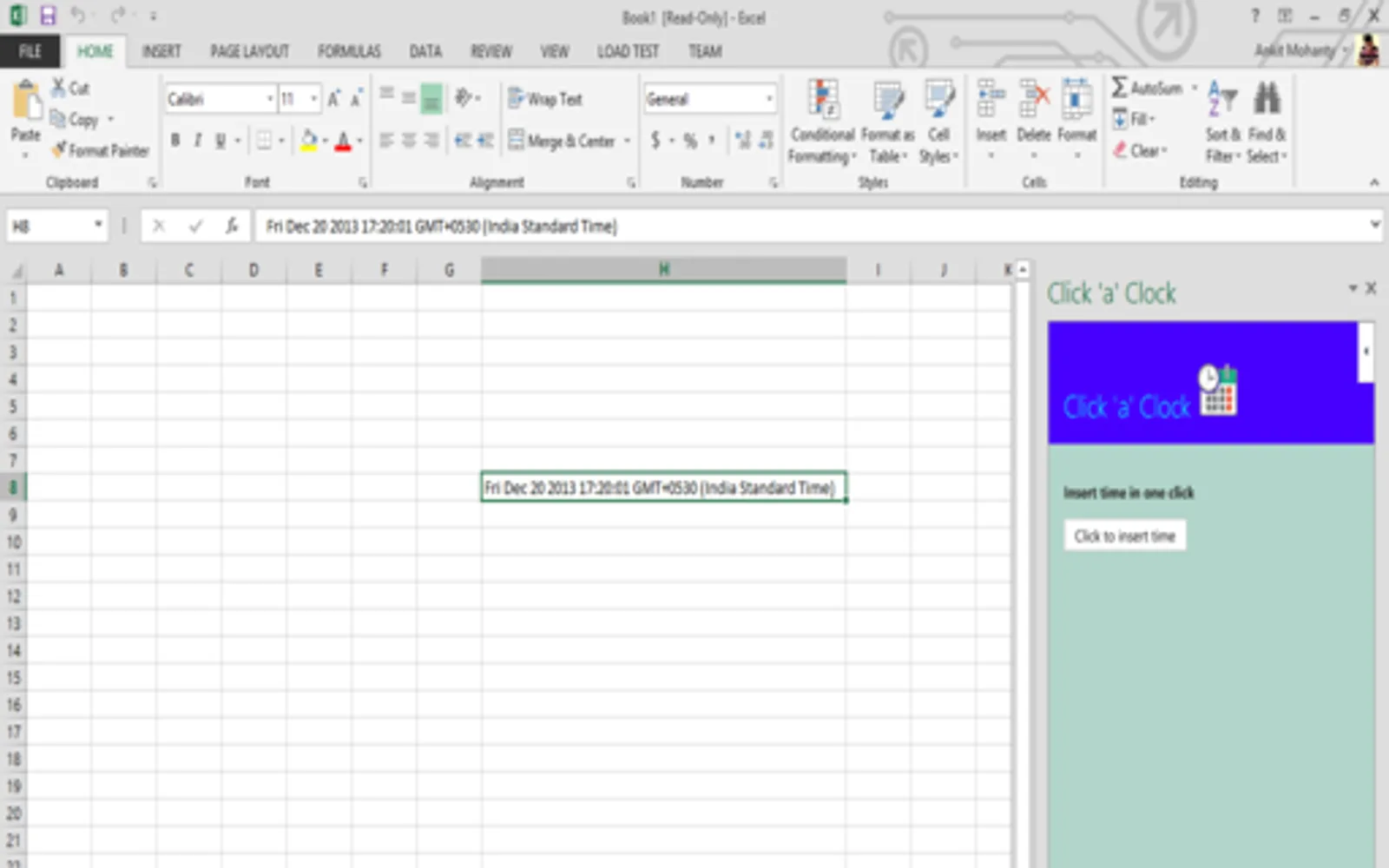Toggle Bold formatting

[176, 141]
